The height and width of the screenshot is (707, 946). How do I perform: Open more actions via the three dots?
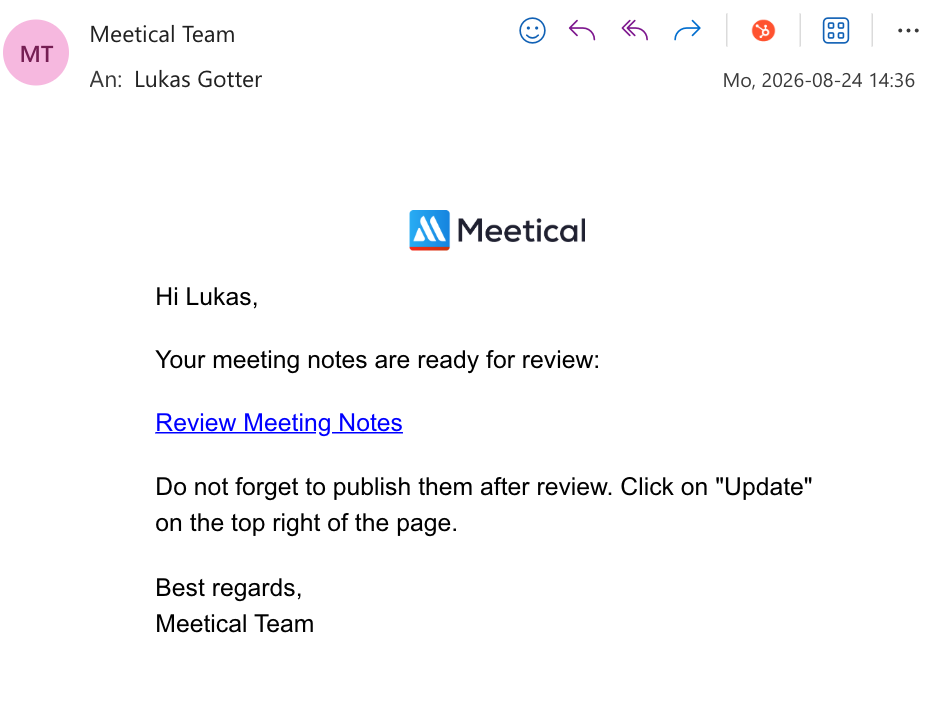pos(908,30)
